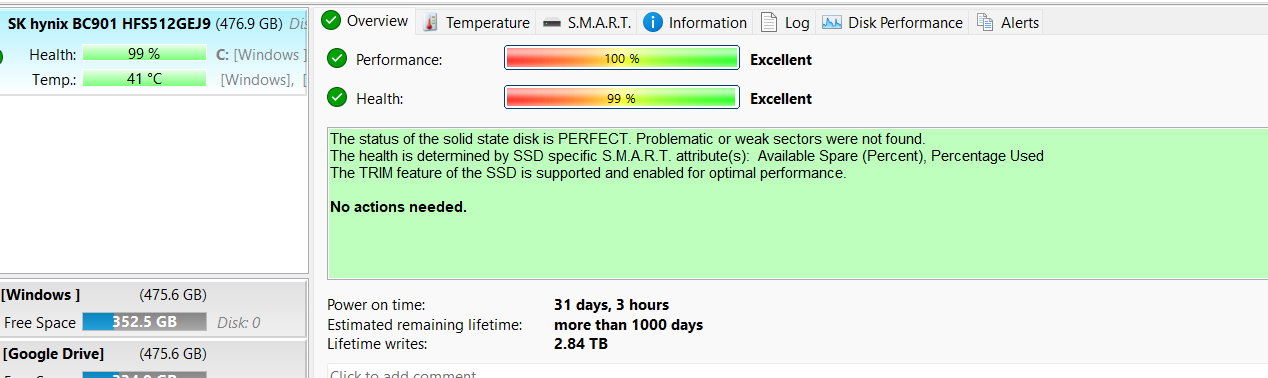The image size is (1268, 378).
Task: Open the Alerts tab
Action: tap(1008, 22)
